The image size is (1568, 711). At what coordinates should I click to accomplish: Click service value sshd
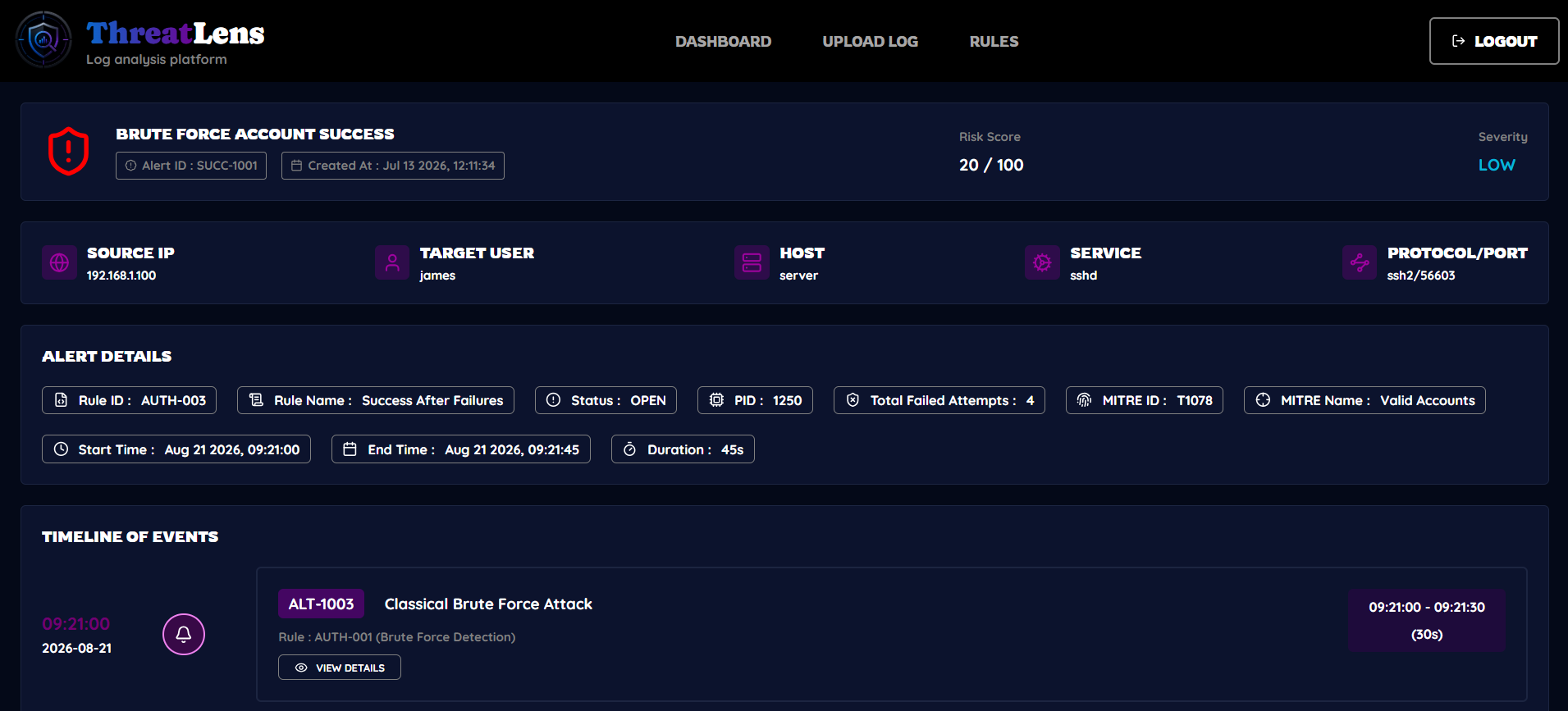click(x=1083, y=276)
